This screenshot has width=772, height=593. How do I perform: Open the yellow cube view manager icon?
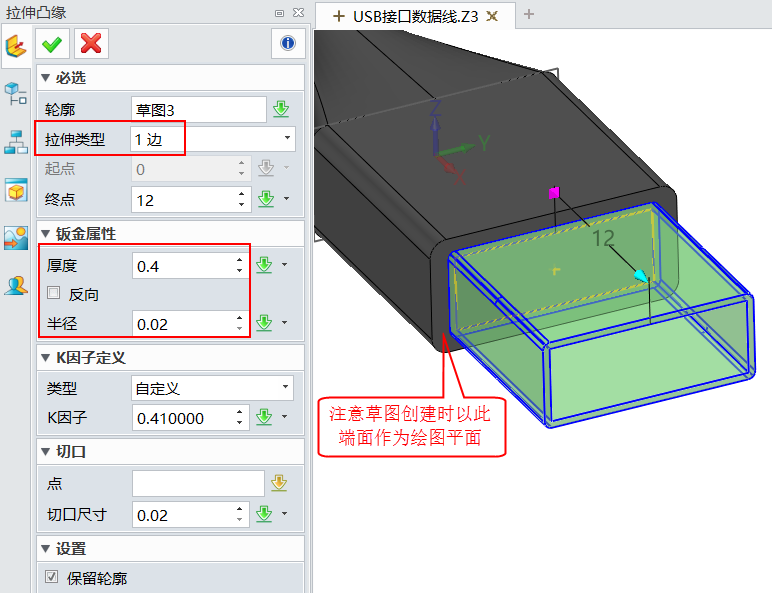click(16, 190)
